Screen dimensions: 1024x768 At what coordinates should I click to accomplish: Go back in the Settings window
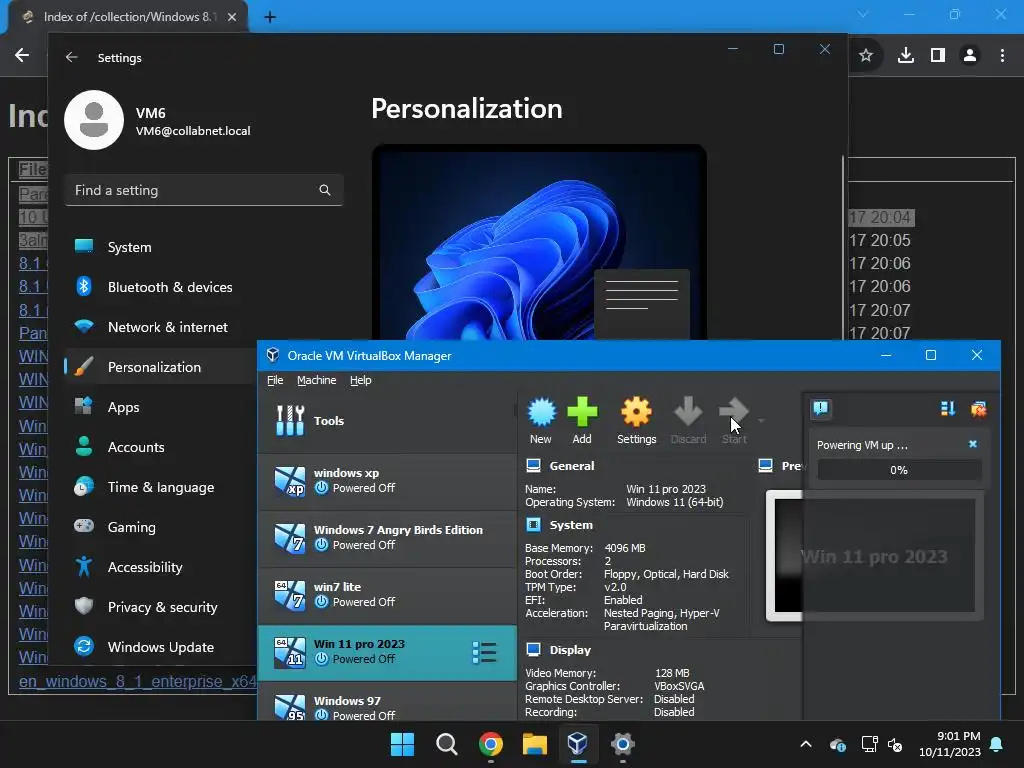[x=72, y=57]
